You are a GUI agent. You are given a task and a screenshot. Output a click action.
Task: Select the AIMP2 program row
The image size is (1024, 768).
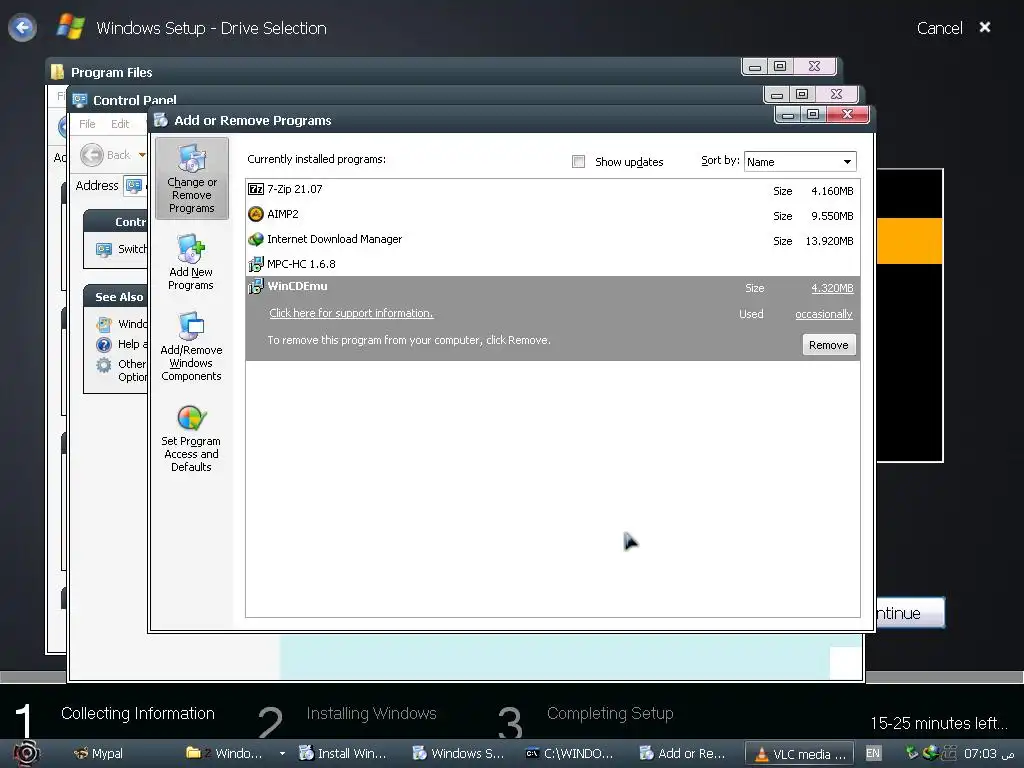pyautogui.click(x=552, y=215)
